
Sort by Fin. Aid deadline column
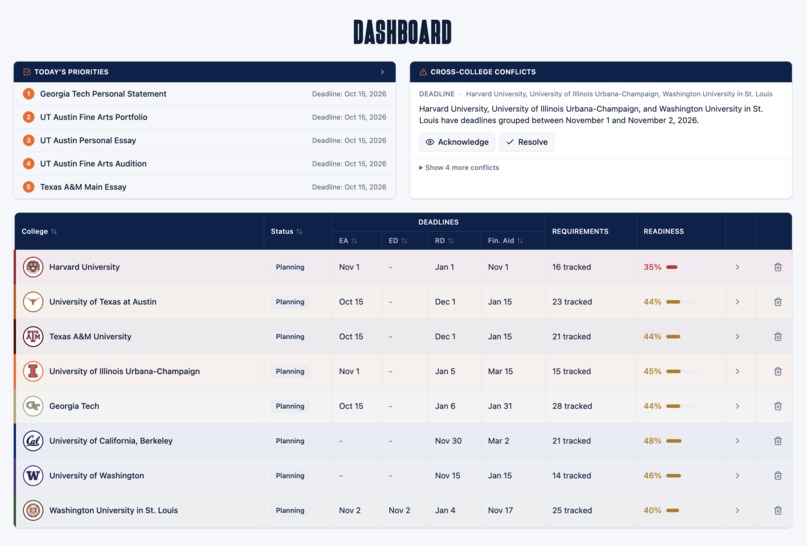pos(505,241)
